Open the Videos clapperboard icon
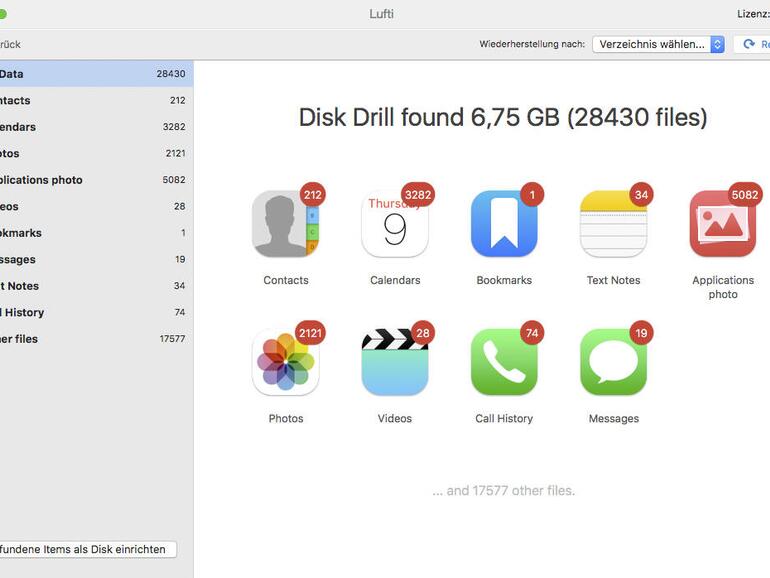Viewport: 770px width, 578px height. click(x=395, y=362)
